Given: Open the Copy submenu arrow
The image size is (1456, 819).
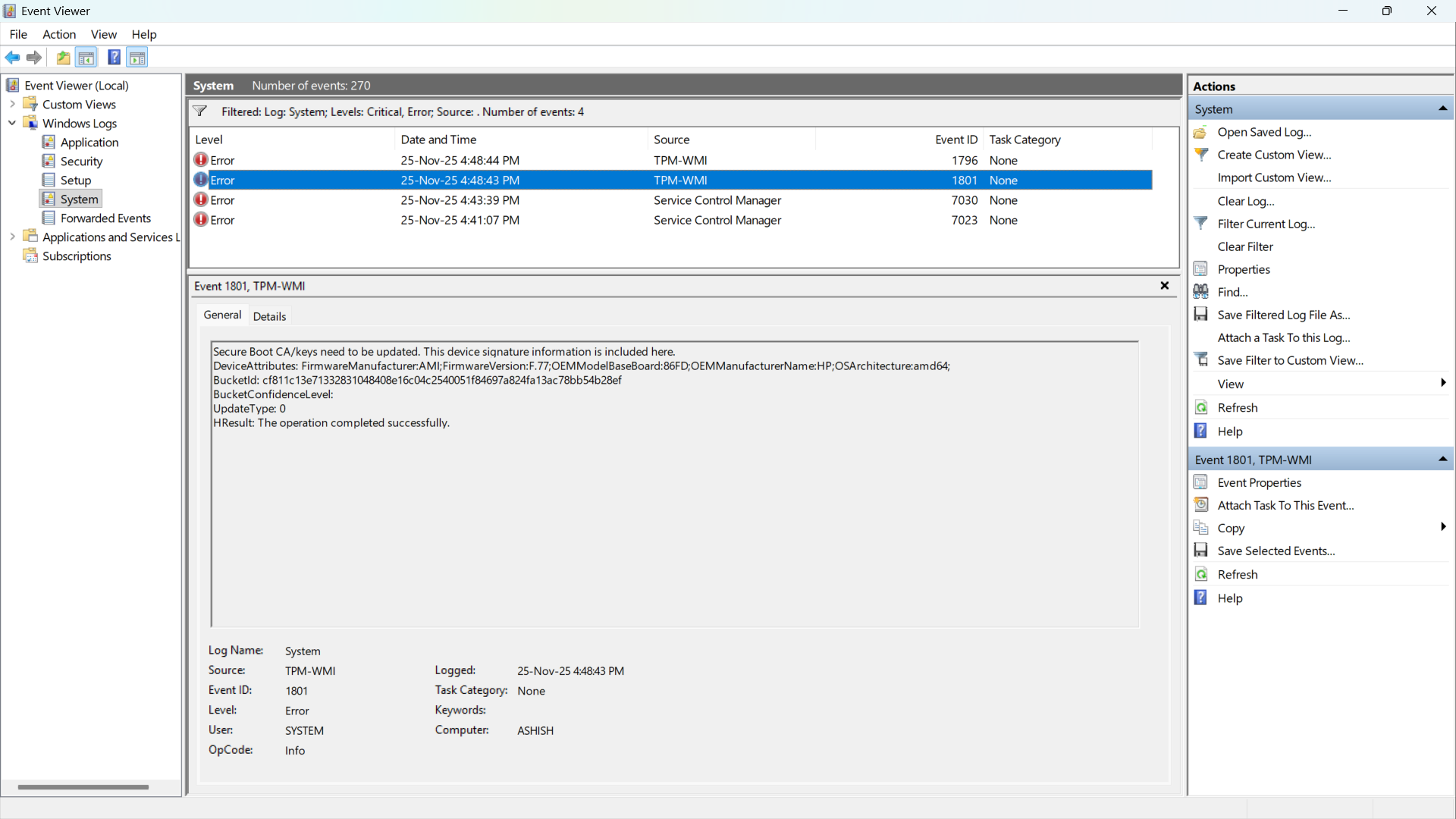Looking at the screenshot, I should tap(1442, 528).
